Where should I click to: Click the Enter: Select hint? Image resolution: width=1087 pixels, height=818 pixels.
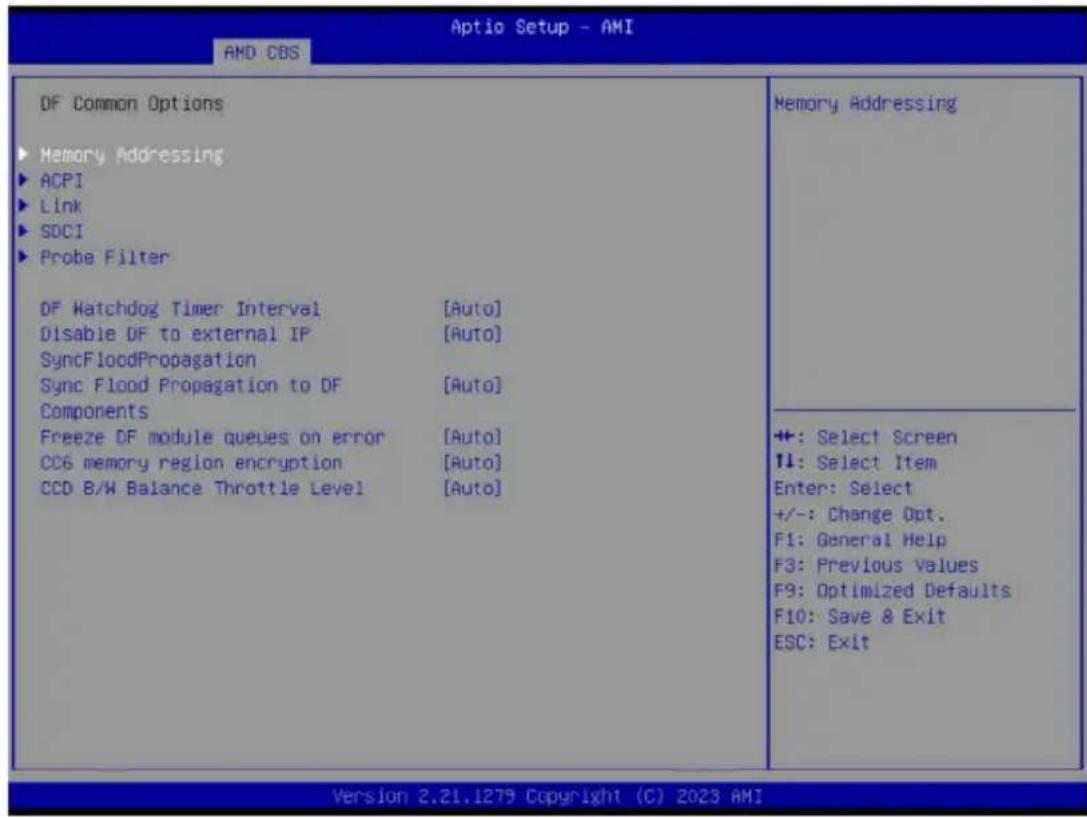tap(843, 488)
